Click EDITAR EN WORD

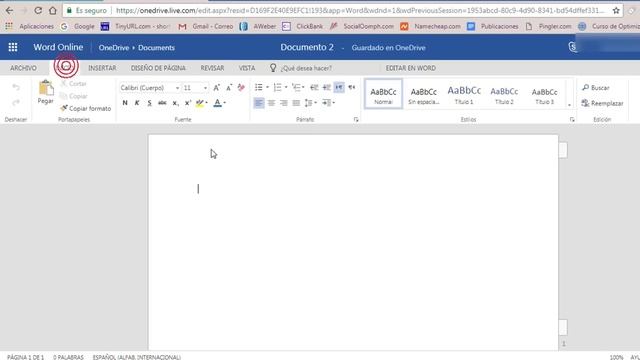click(x=411, y=68)
